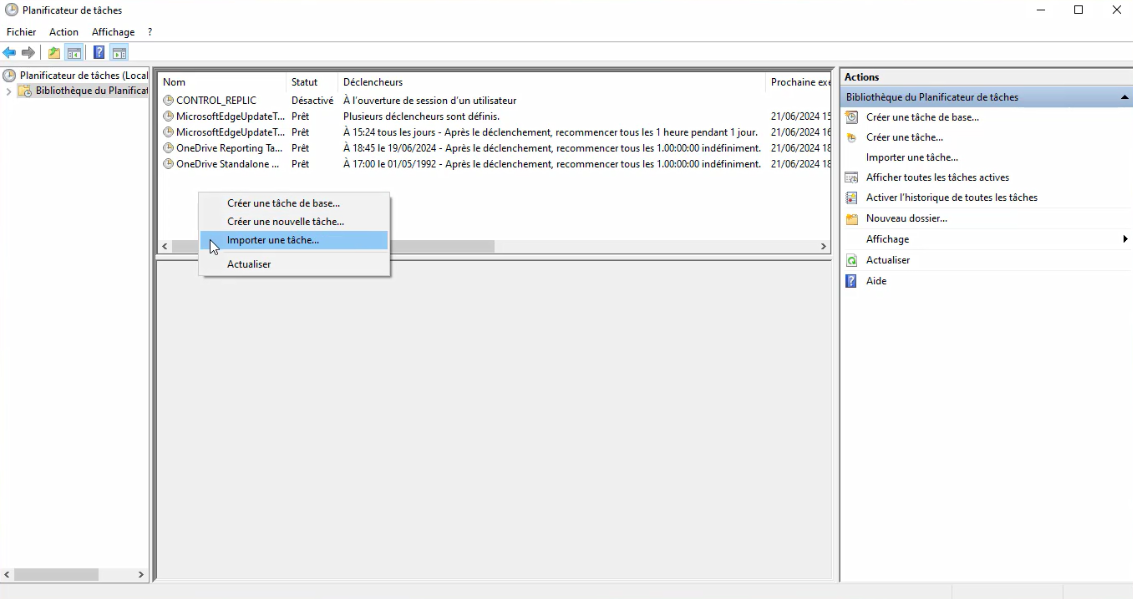Expand the Affichage submenu arrow in Actions
The width and height of the screenshot is (1133, 599).
1124,239
